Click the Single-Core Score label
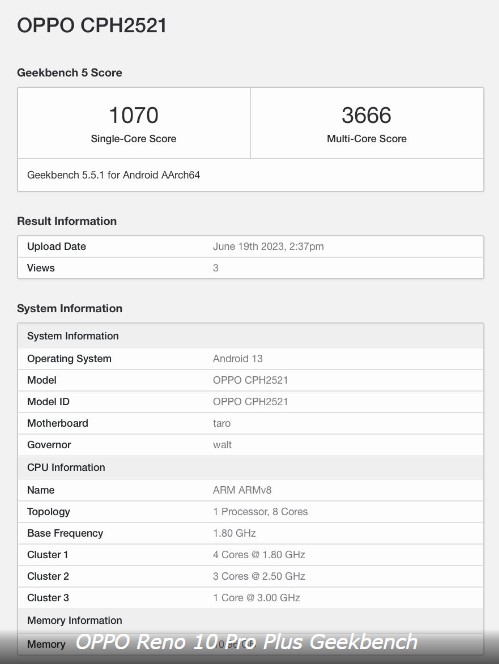Image resolution: width=499 pixels, height=664 pixels. (x=133, y=138)
